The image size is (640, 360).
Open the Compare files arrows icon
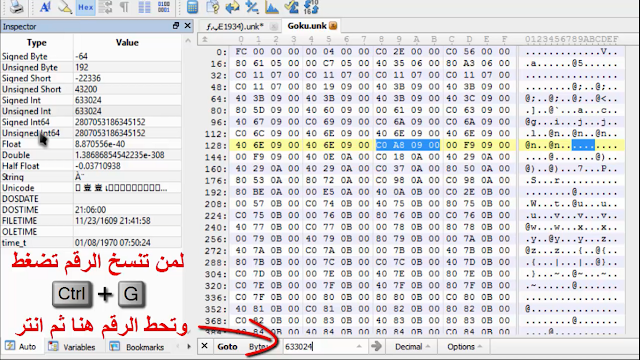point(232,7)
